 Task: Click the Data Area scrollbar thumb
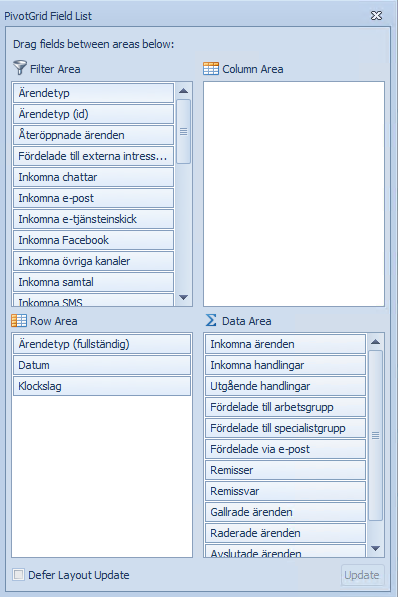click(376, 435)
